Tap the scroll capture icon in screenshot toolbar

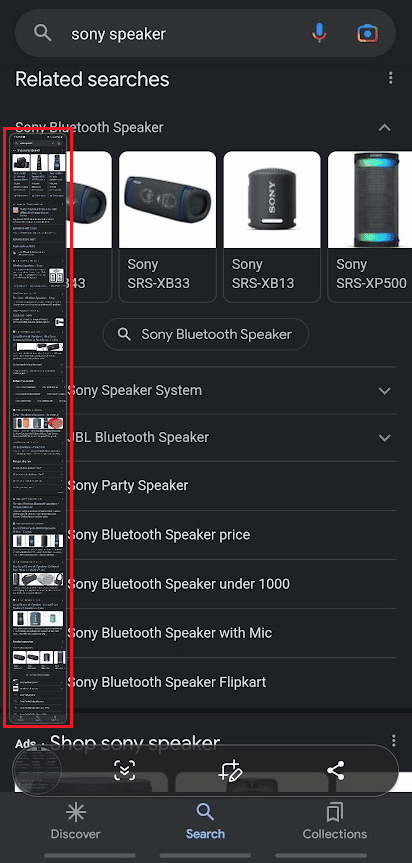tap(125, 771)
